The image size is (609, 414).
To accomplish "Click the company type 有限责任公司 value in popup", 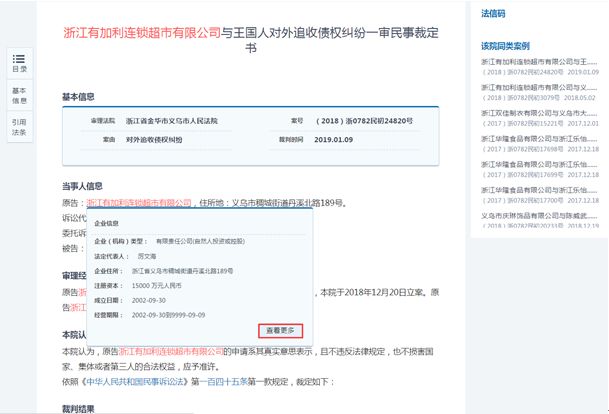I will pyautogui.click(x=200, y=241).
